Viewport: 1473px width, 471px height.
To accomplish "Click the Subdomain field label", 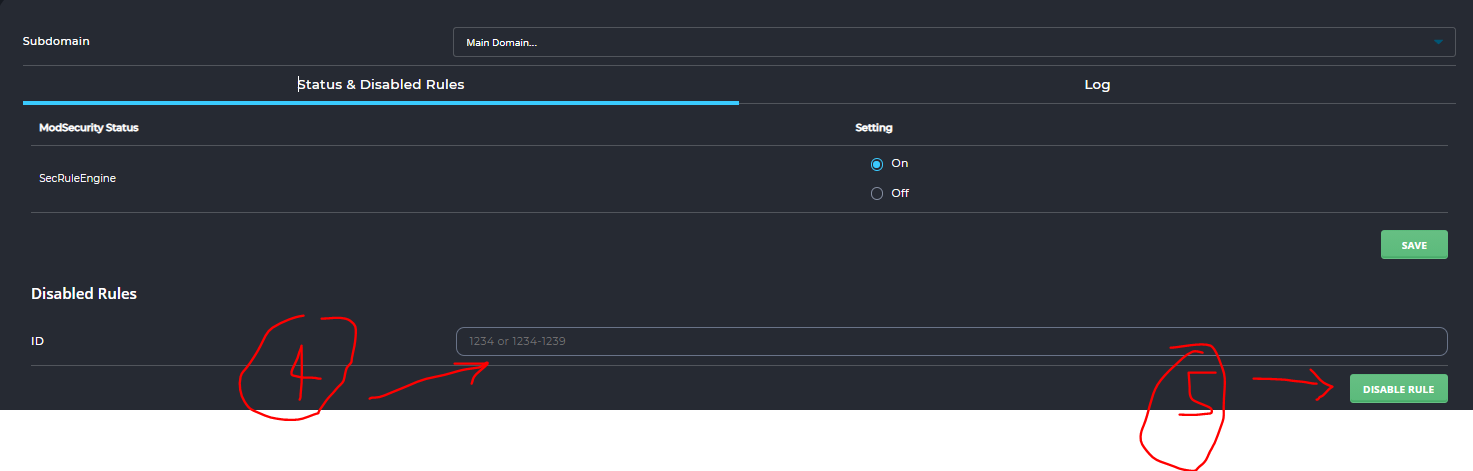I will point(63,42).
